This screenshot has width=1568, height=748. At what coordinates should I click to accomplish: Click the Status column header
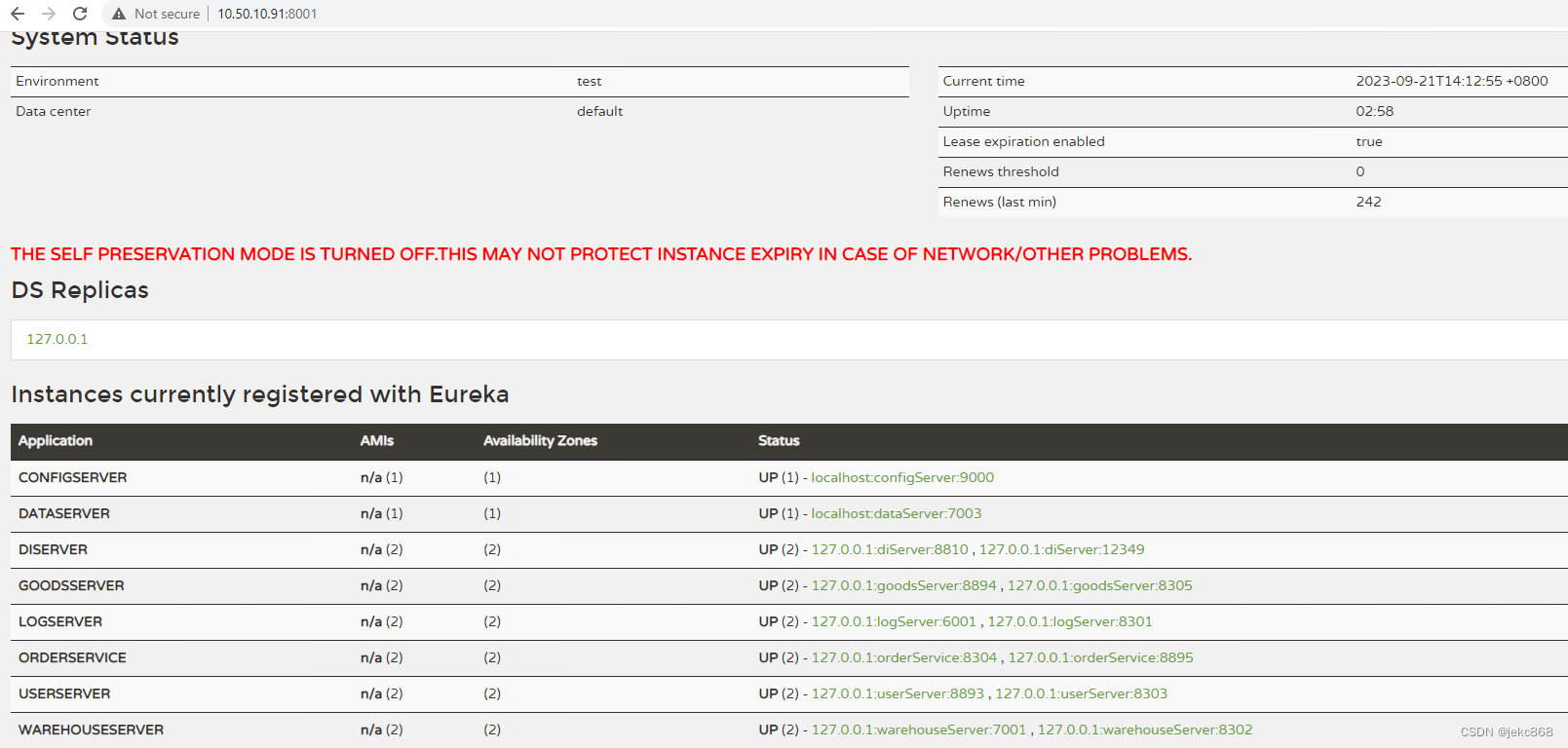click(x=779, y=440)
